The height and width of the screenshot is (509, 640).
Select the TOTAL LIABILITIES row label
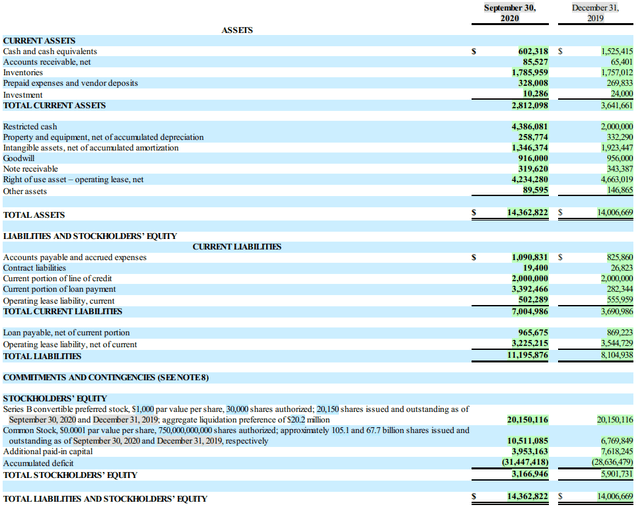[x=42, y=354]
